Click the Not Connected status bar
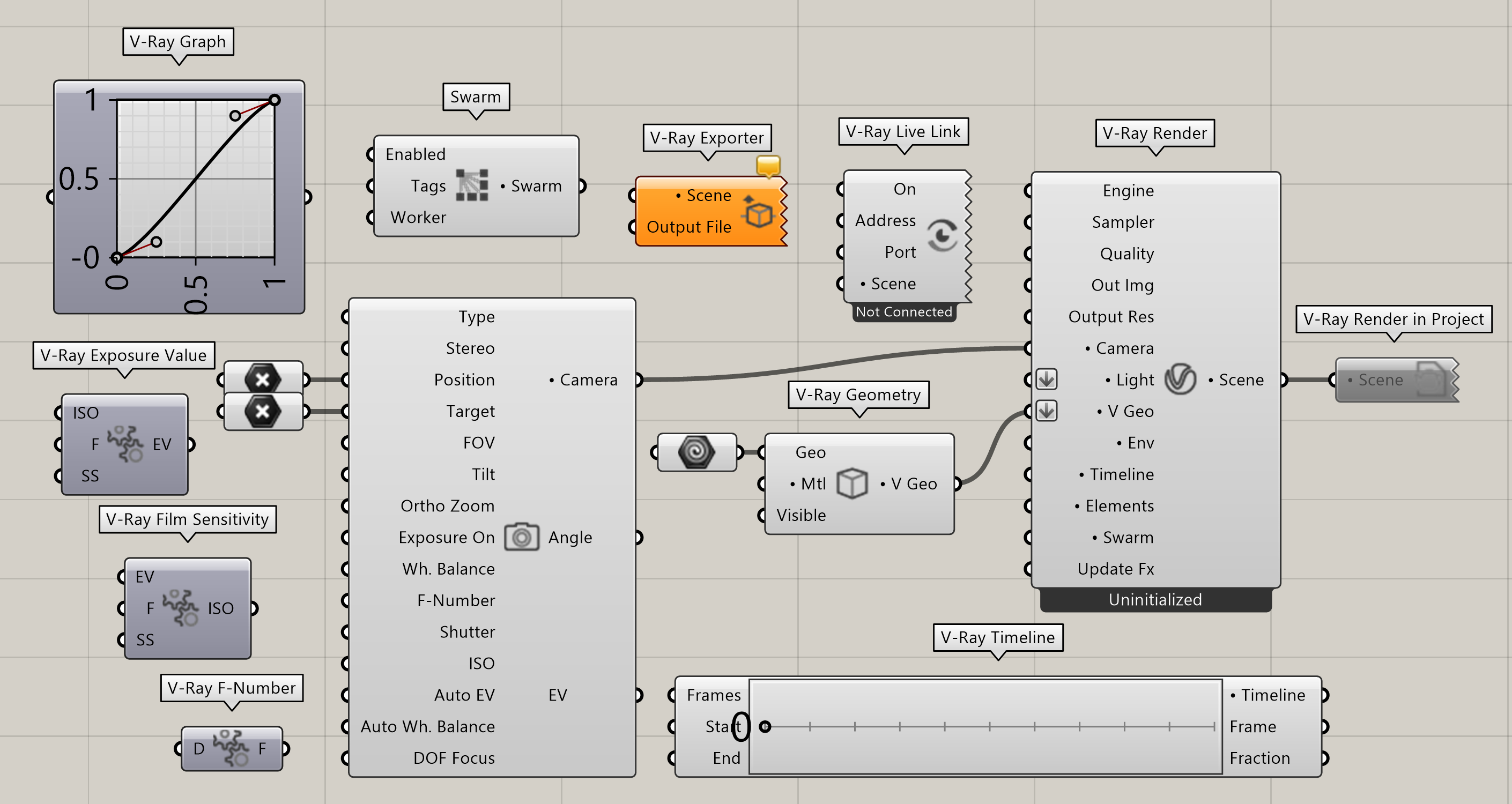This screenshot has height=804, width=1512. point(903,312)
